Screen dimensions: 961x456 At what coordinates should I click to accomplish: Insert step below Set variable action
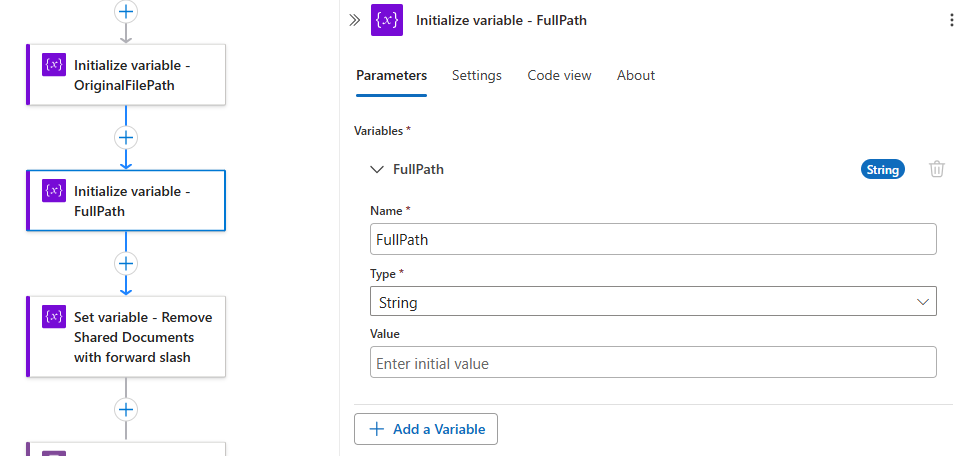point(126,409)
